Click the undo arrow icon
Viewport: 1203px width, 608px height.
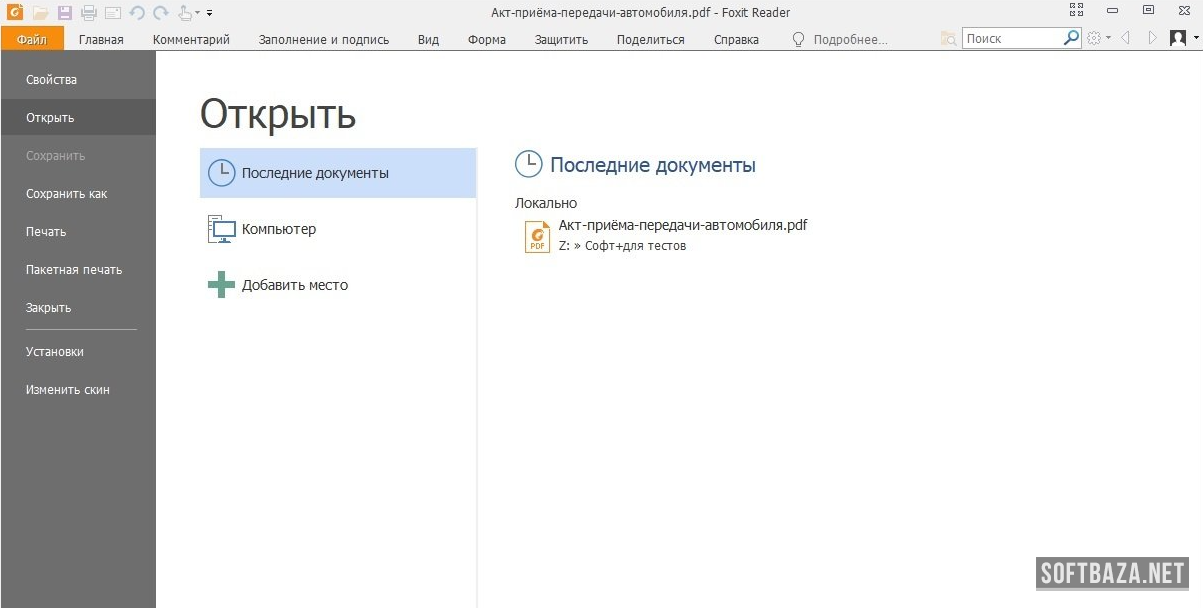coord(137,13)
